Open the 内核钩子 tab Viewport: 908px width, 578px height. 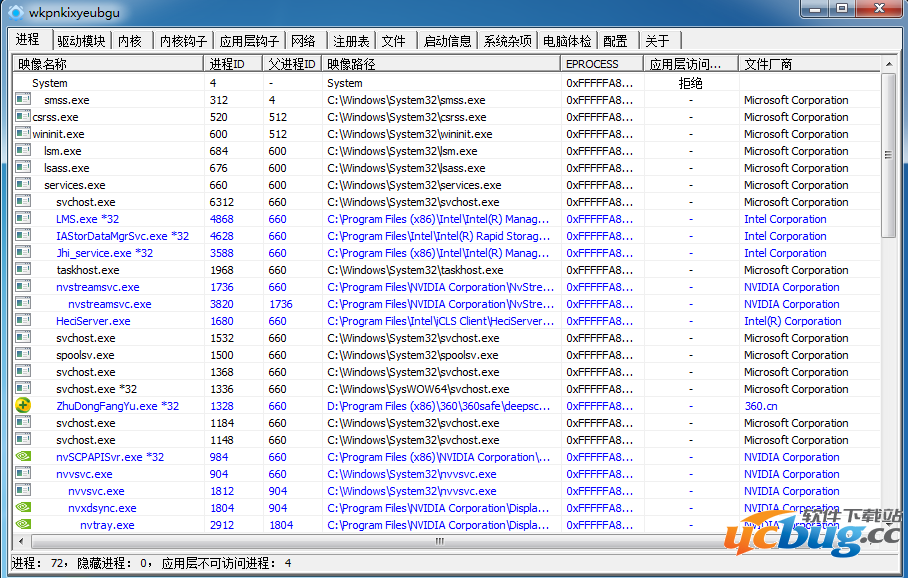(x=183, y=41)
